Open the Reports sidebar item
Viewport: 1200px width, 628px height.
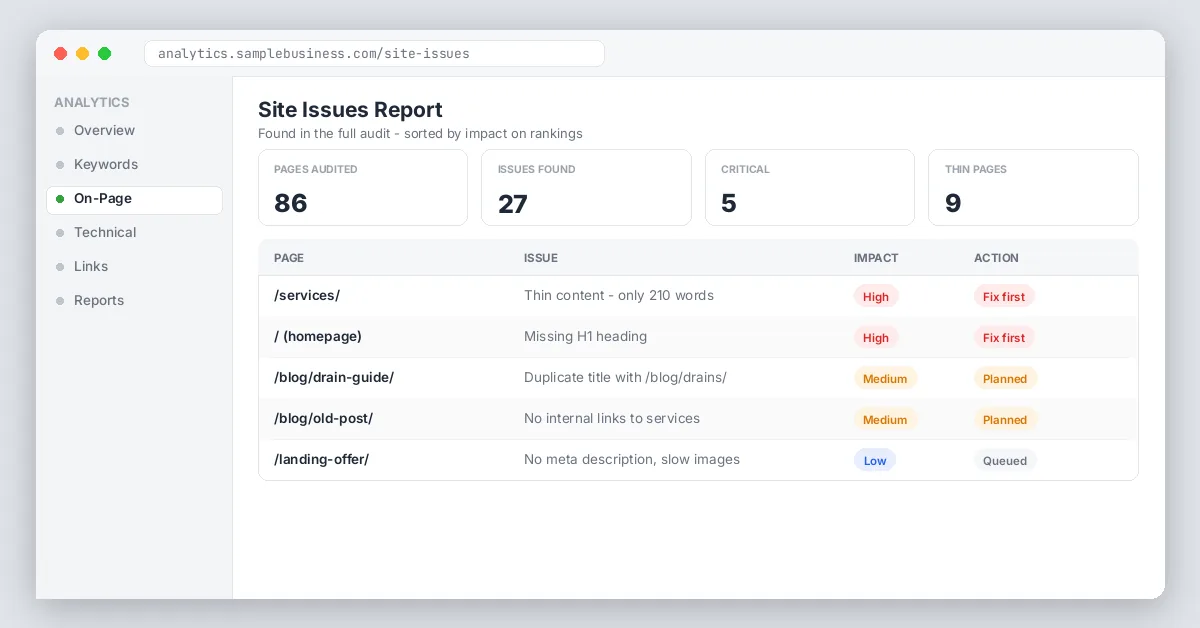click(134, 300)
